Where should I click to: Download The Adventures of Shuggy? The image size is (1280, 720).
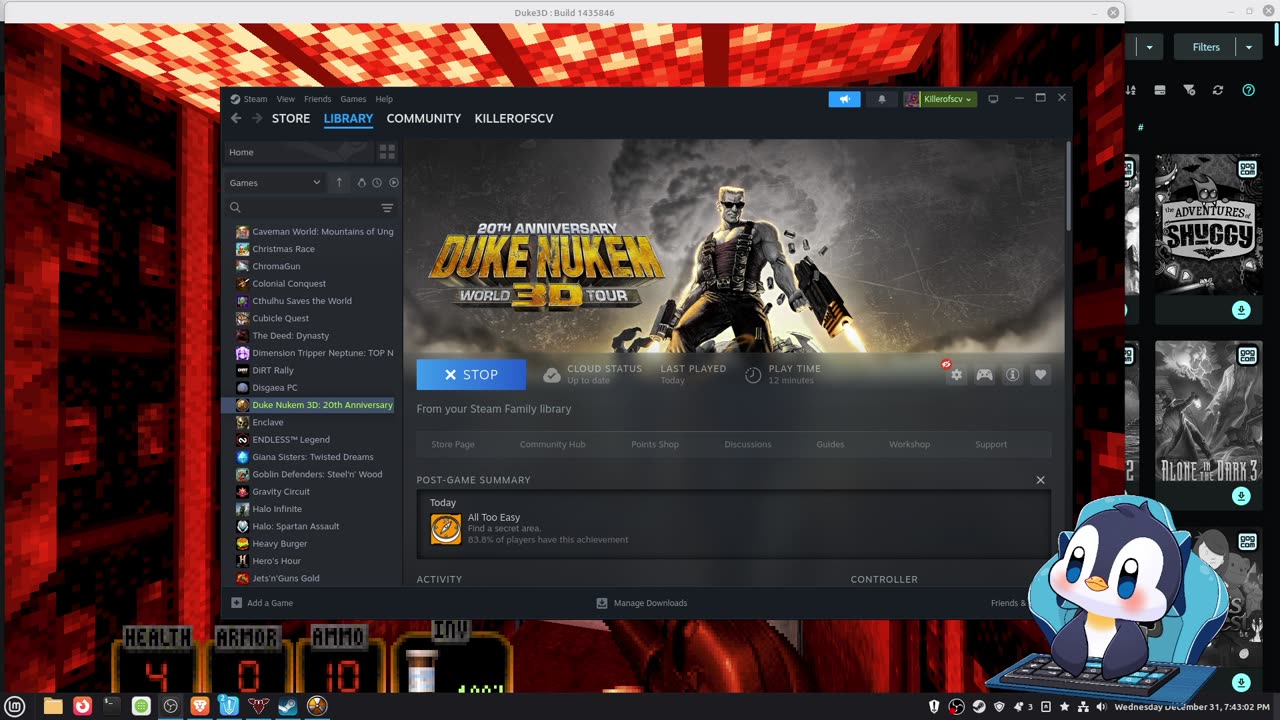point(1241,310)
